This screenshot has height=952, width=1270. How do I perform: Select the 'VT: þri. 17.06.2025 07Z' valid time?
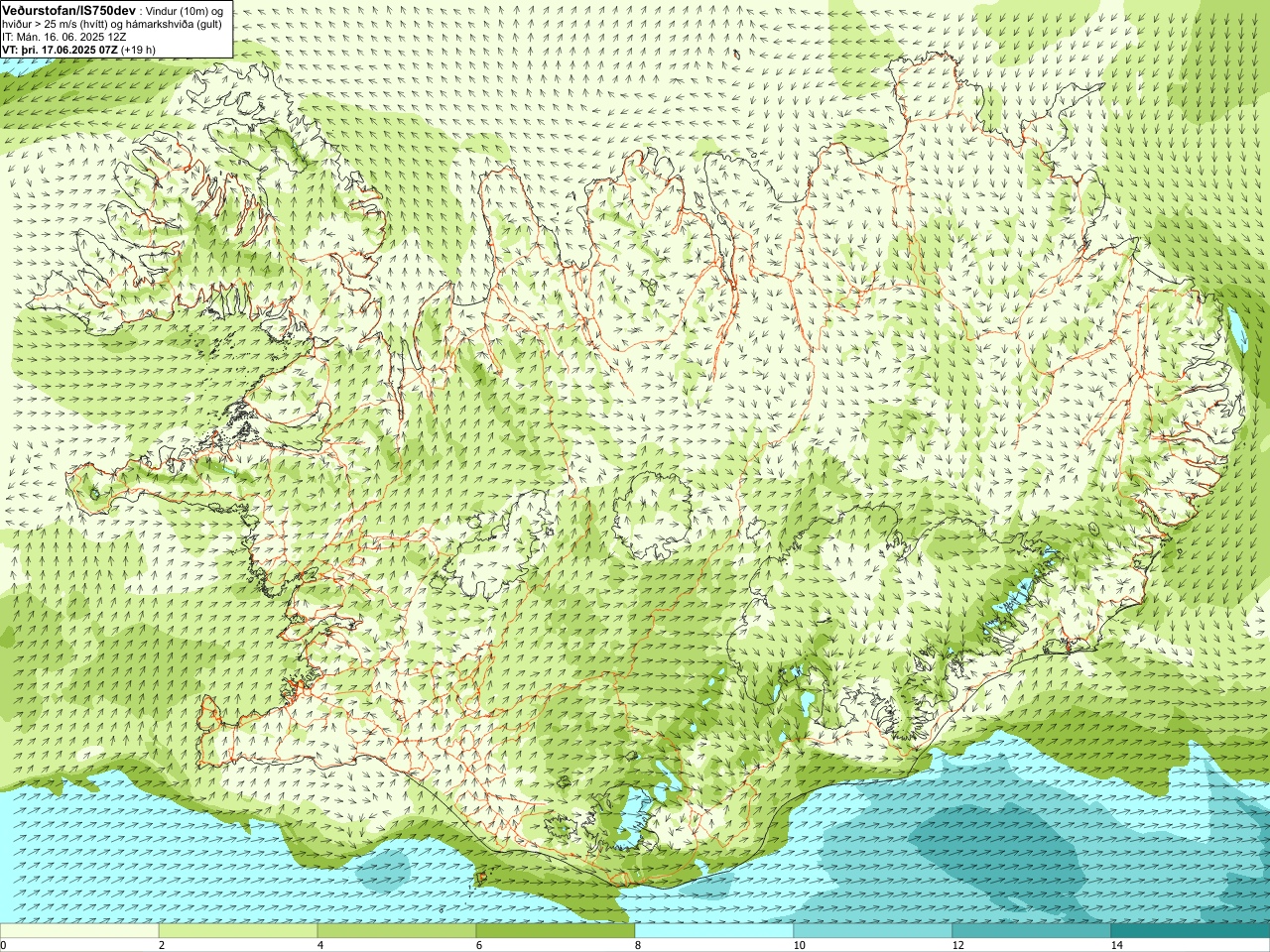[59, 49]
